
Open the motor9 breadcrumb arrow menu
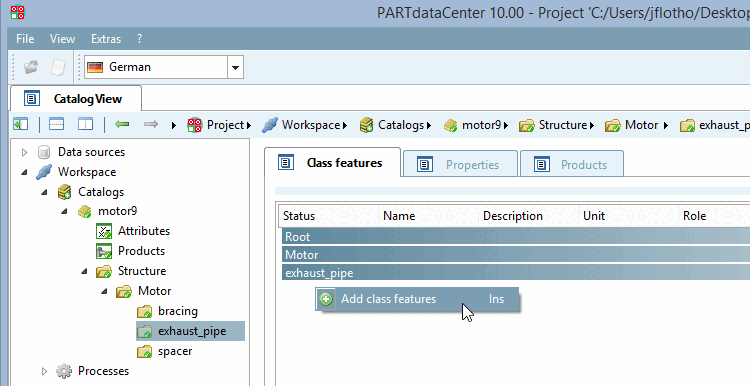coord(506,126)
